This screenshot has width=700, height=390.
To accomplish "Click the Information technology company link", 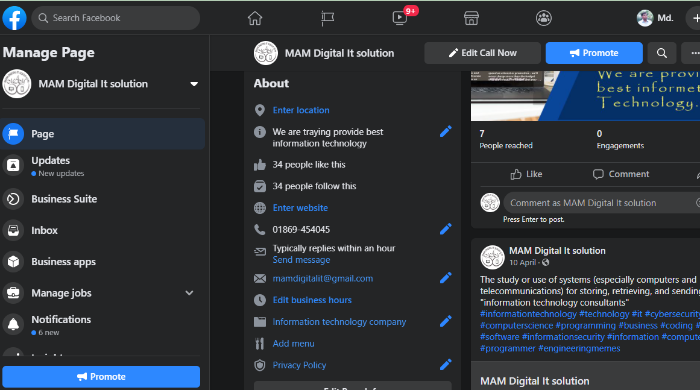I will 339,322.
